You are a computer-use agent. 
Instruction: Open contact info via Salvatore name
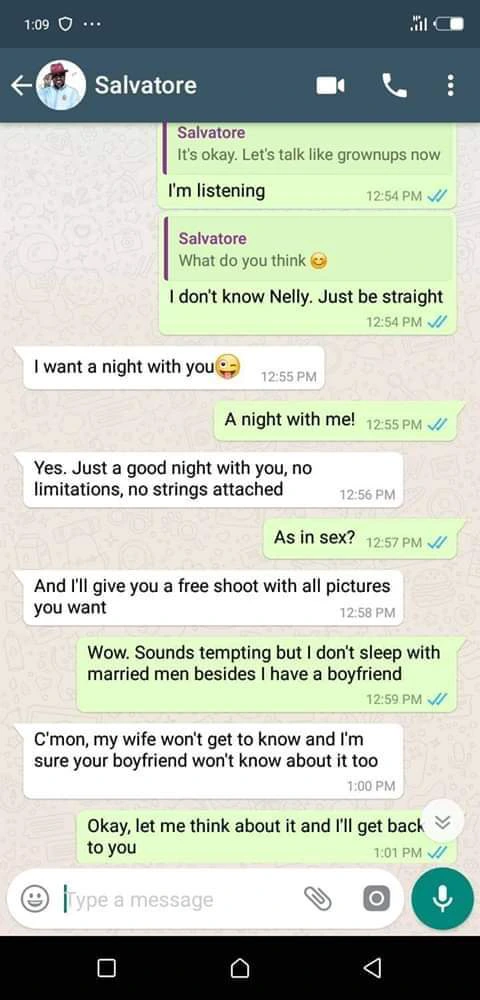coord(146,85)
